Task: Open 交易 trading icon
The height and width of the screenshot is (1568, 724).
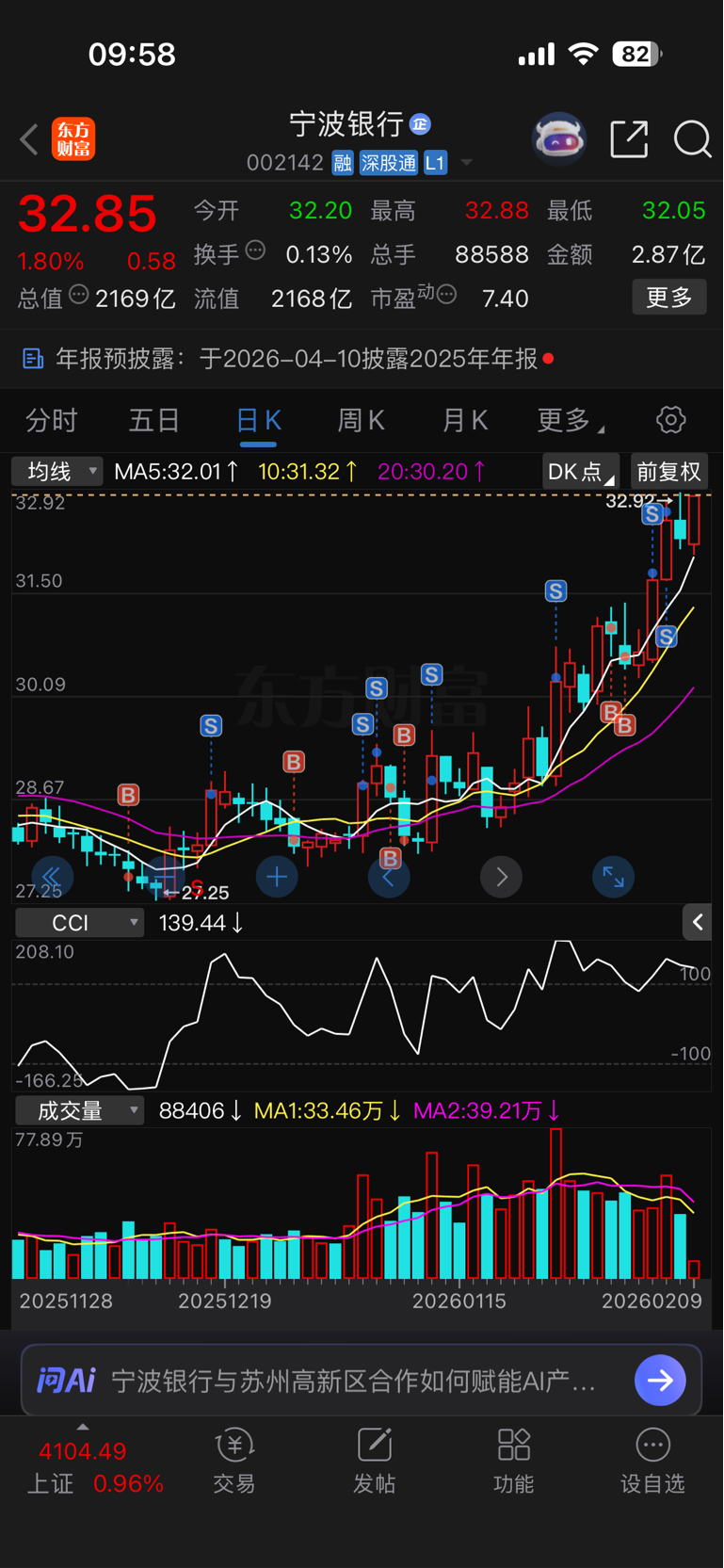Action: coord(234,1445)
